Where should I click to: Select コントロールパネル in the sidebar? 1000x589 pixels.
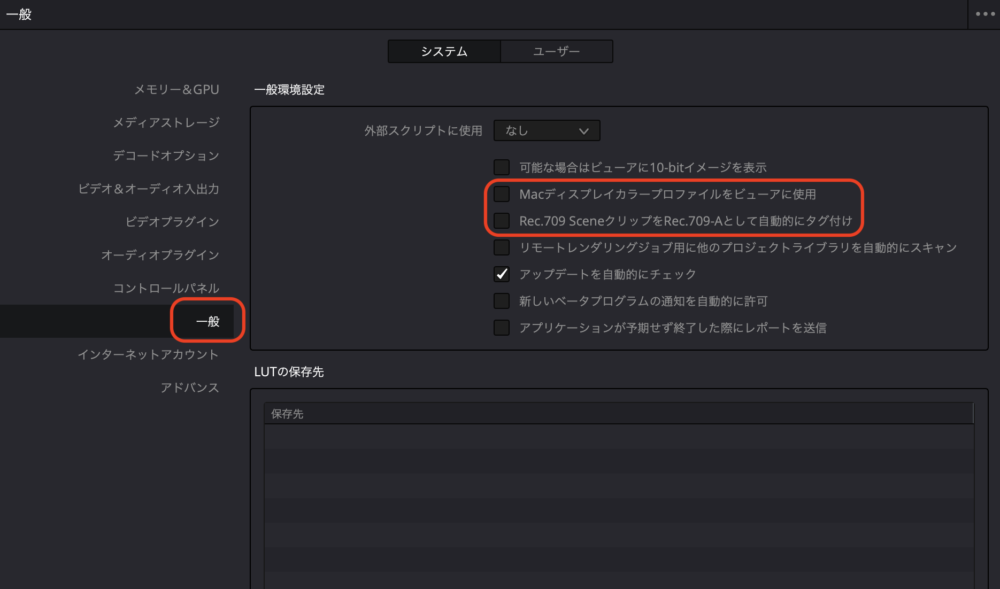pos(166,288)
